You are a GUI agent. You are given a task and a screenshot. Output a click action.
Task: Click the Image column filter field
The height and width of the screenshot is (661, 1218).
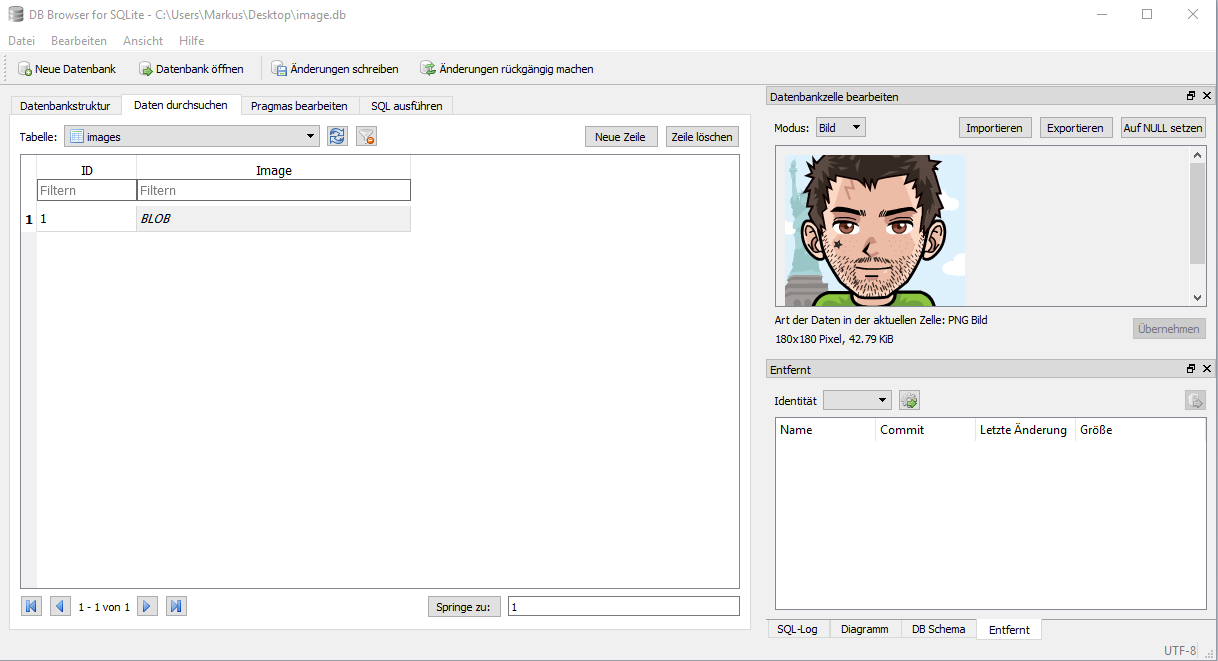click(273, 190)
